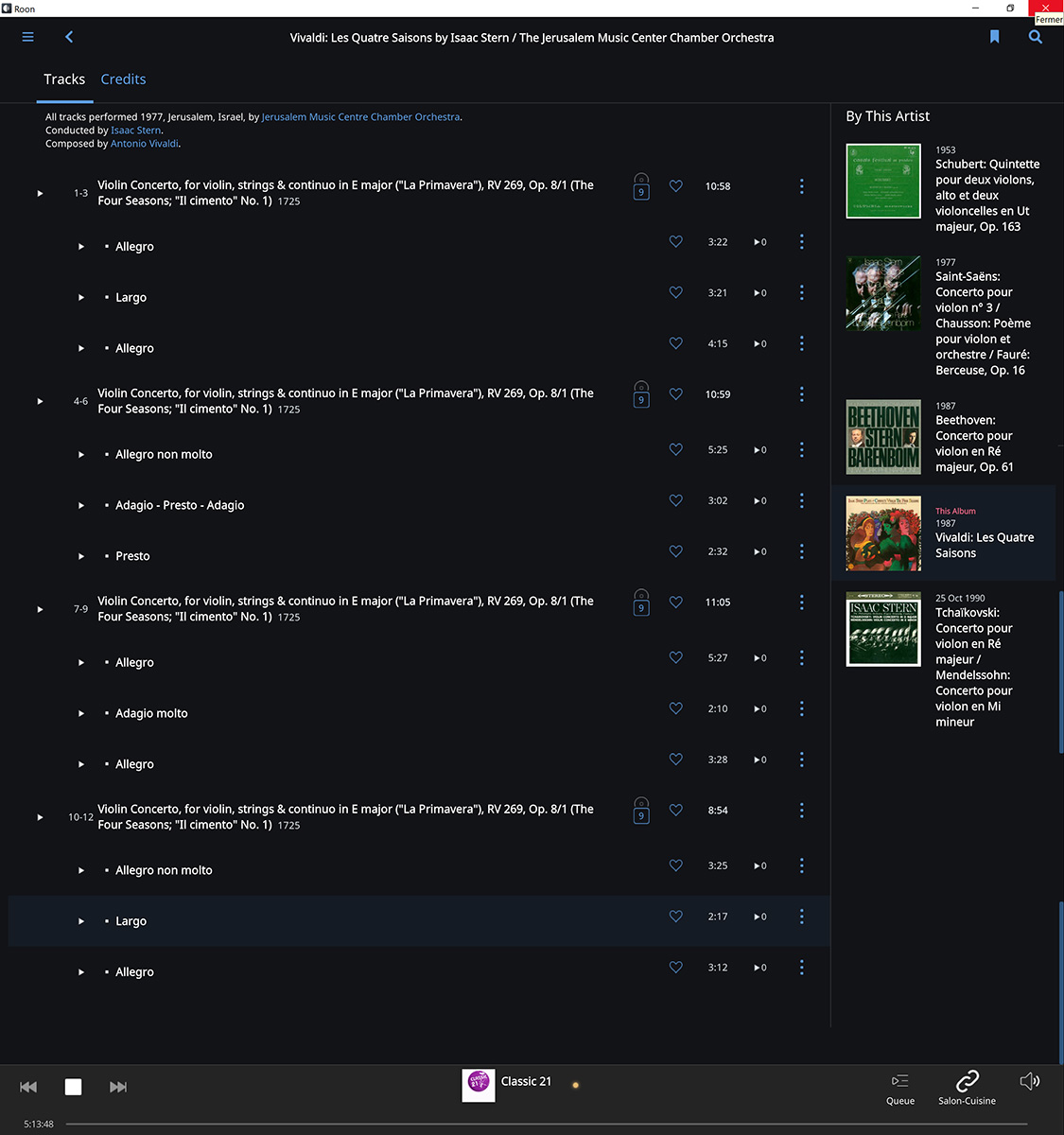This screenshot has height=1135, width=1064.
Task: Click play triangle beside the Presto track
Action: click(x=81, y=557)
